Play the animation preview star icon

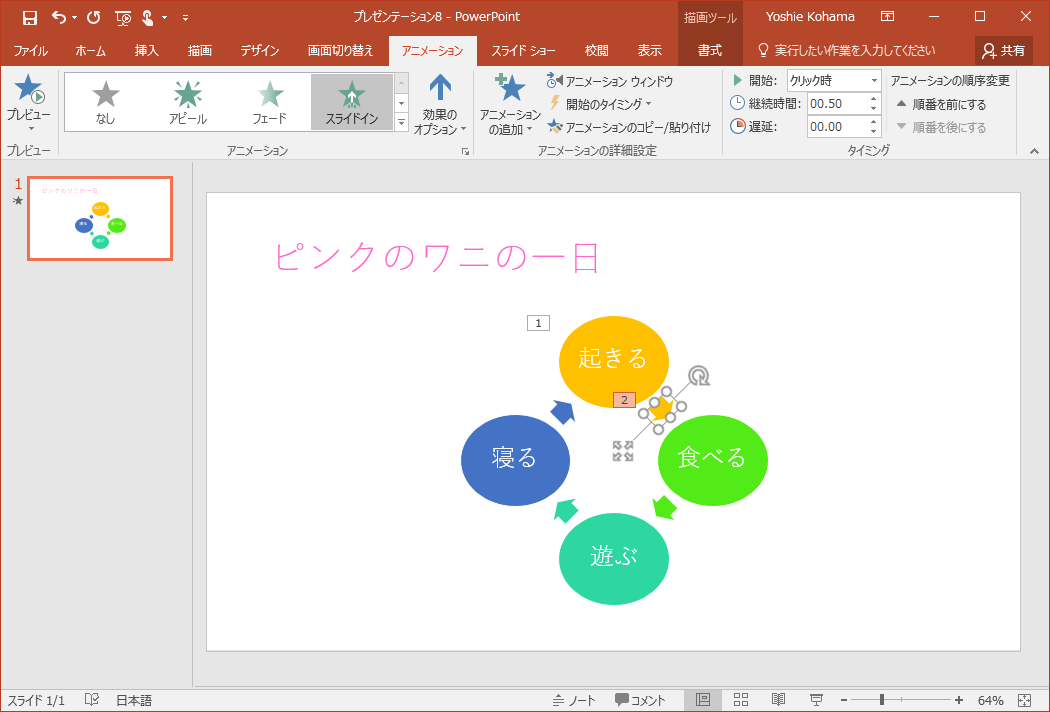tap(28, 90)
